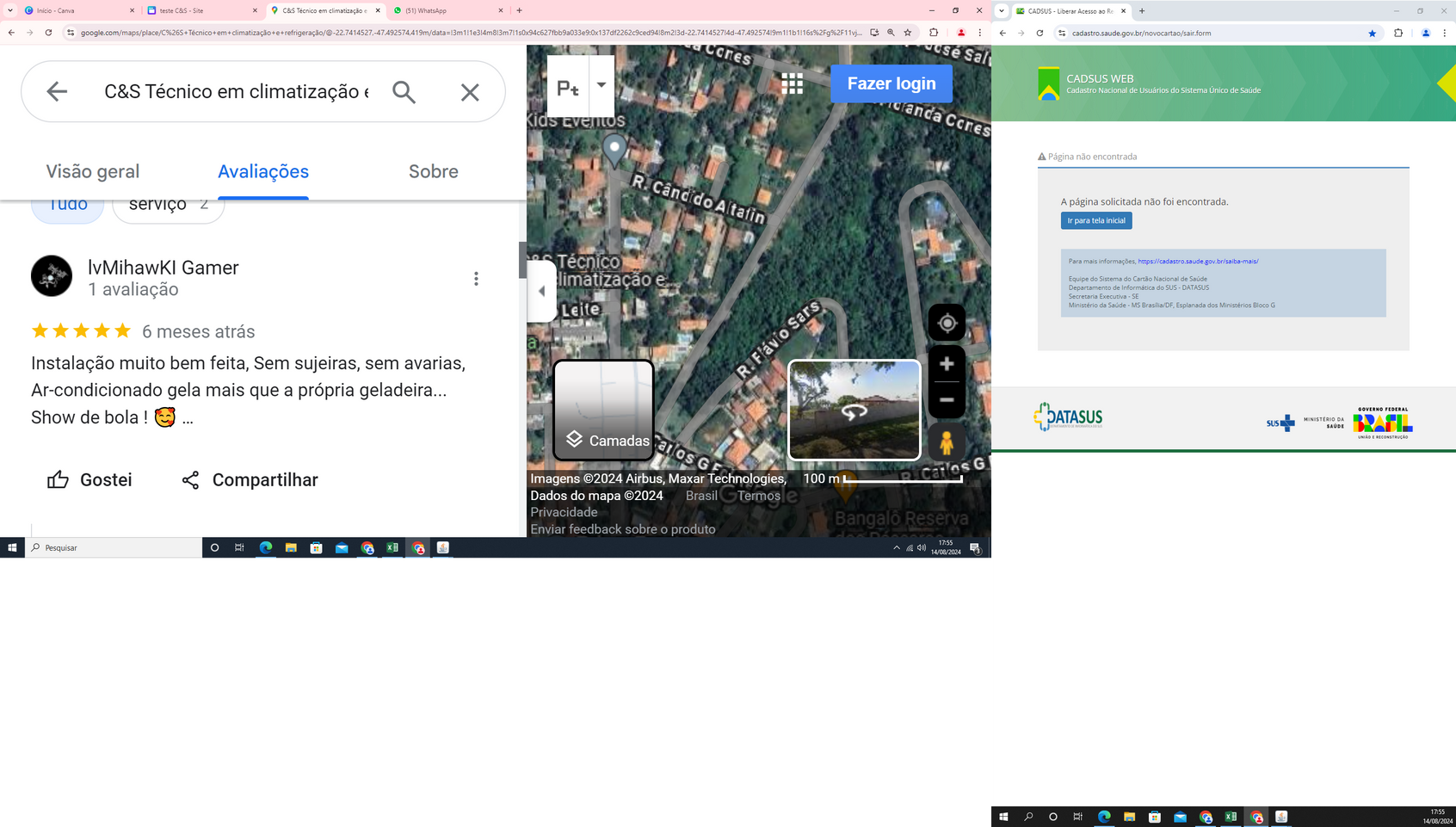
Task: Open the input-tools language dropdown arrow
Action: coord(602,85)
